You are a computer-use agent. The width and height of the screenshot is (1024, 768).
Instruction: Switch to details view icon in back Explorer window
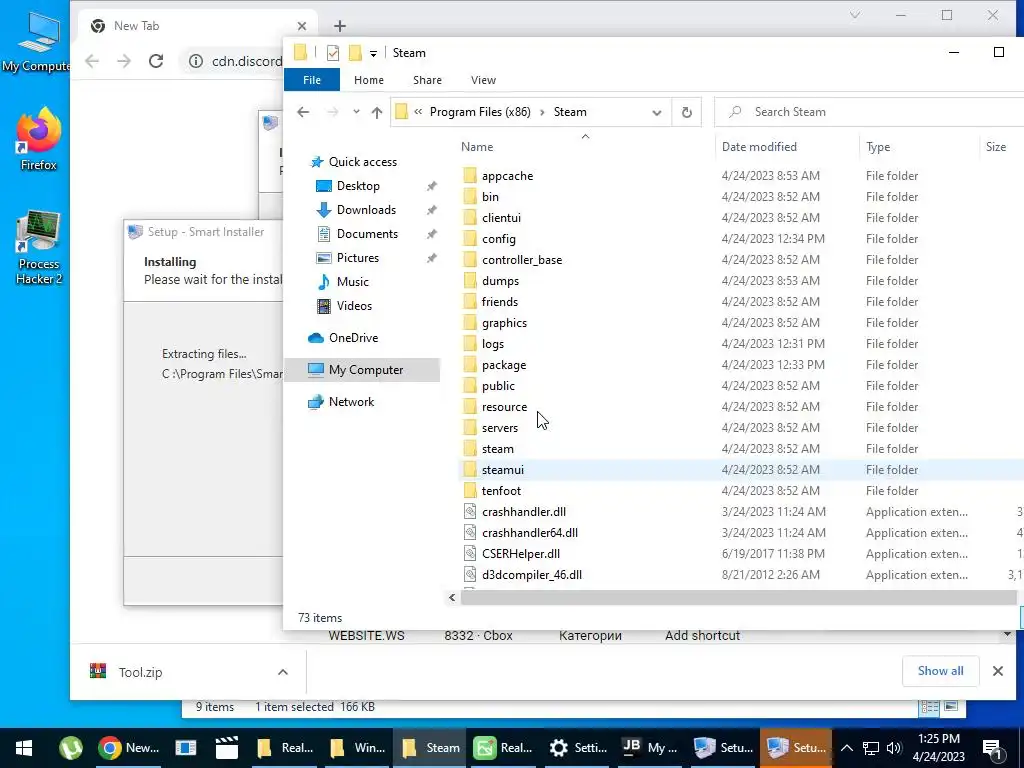click(x=929, y=707)
